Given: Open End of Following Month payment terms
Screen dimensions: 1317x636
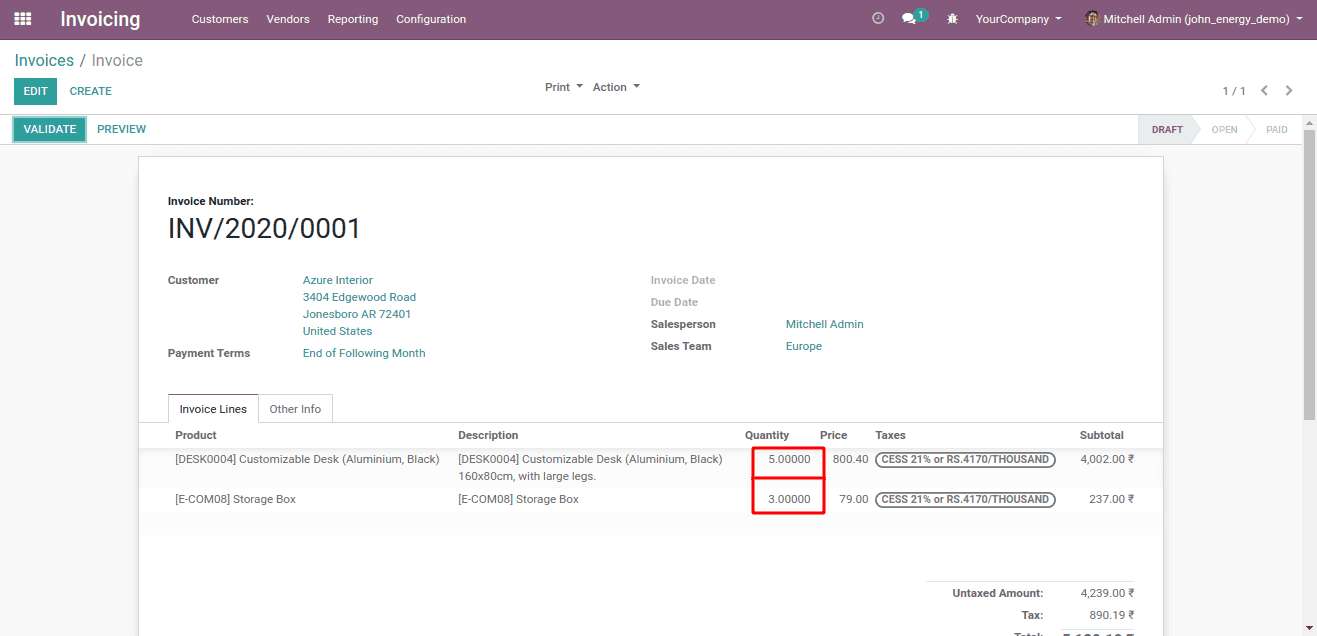Looking at the screenshot, I should 364,353.
